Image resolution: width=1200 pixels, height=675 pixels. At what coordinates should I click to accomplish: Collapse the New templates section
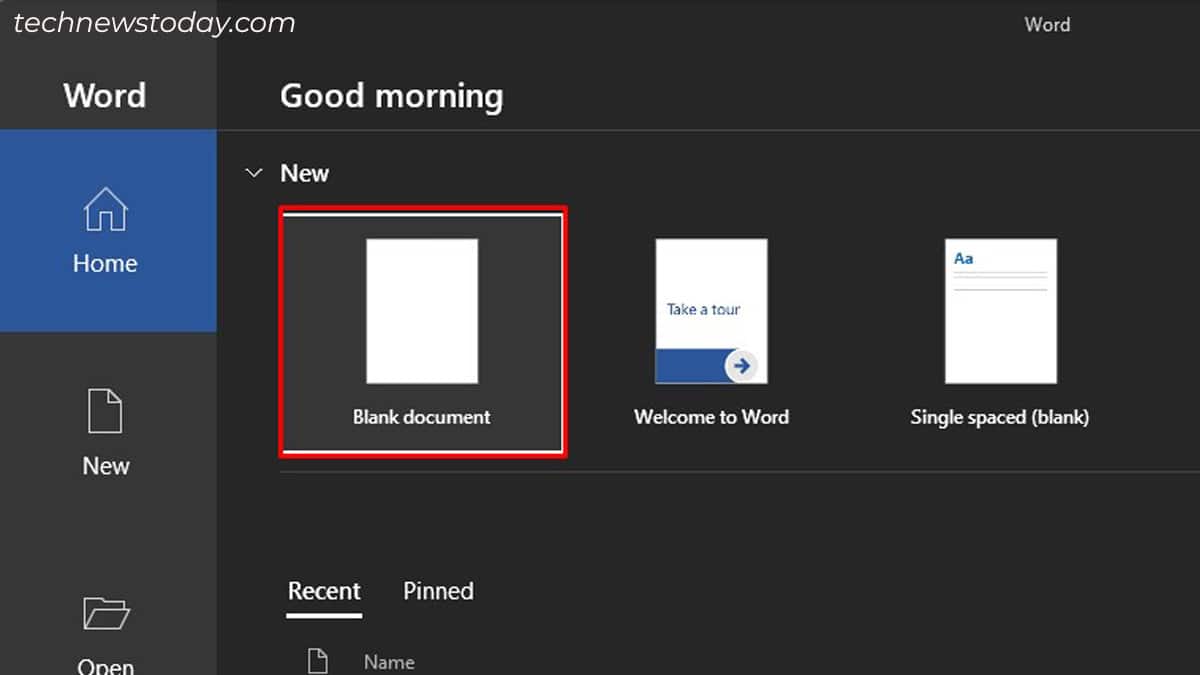tap(254, 172)
